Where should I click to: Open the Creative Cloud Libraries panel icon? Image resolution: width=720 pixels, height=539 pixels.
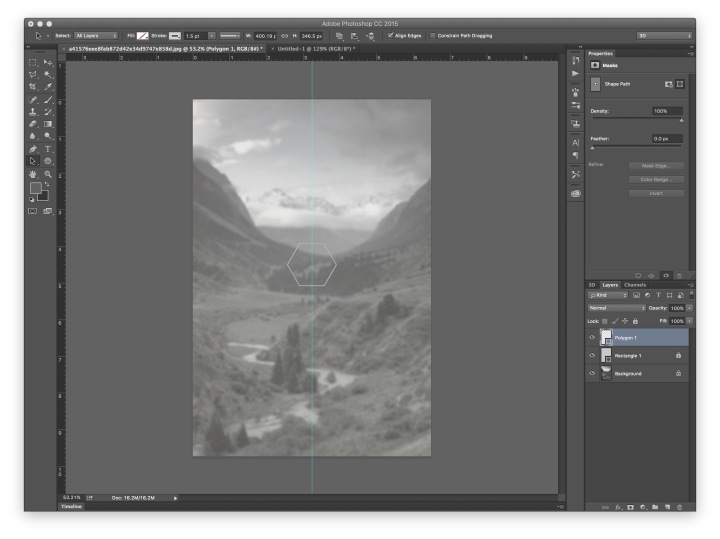pos(575,194)
